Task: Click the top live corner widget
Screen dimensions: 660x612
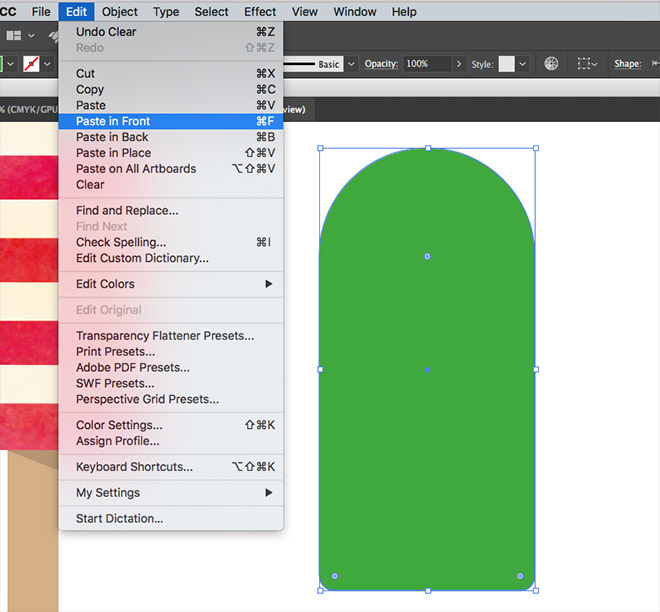Action: tap(427, 256)
